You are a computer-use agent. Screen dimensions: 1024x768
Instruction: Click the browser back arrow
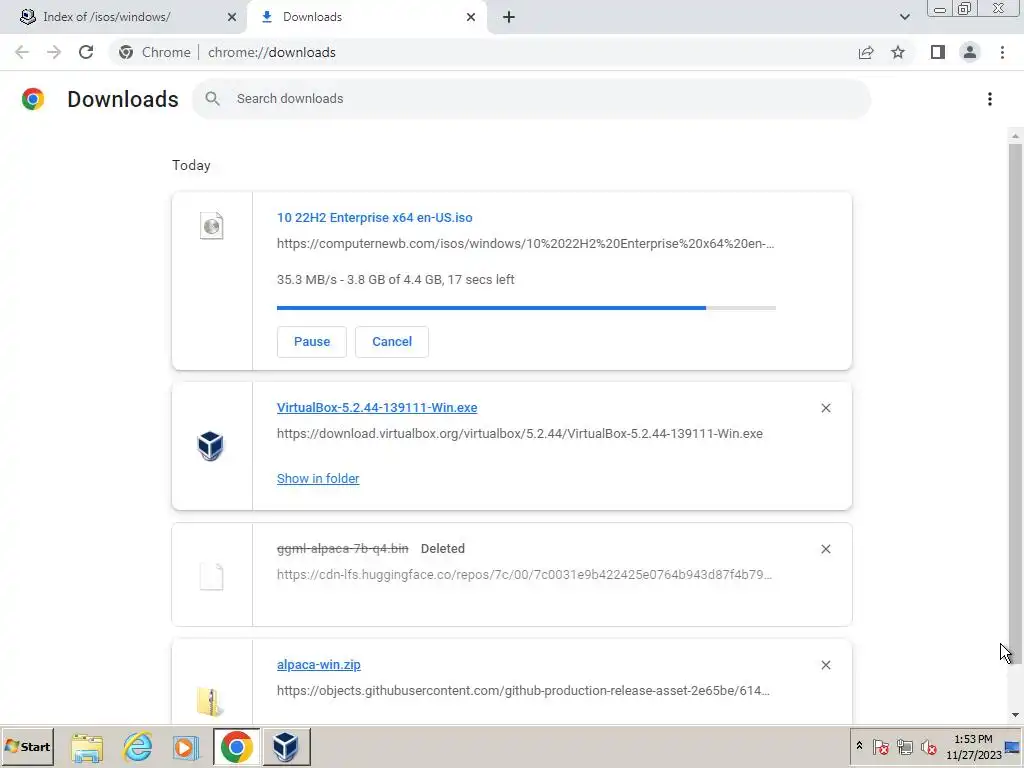tap(22, 52)
